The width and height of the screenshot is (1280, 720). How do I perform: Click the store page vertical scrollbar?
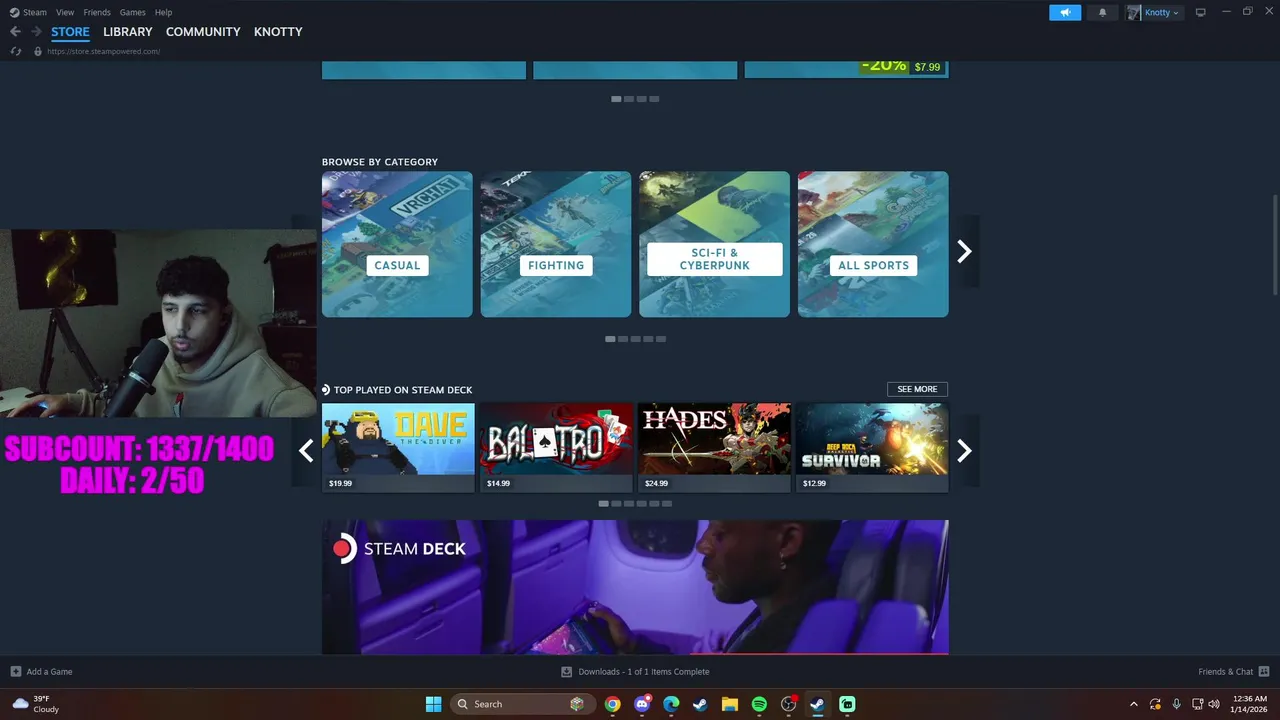point(1275,245)
